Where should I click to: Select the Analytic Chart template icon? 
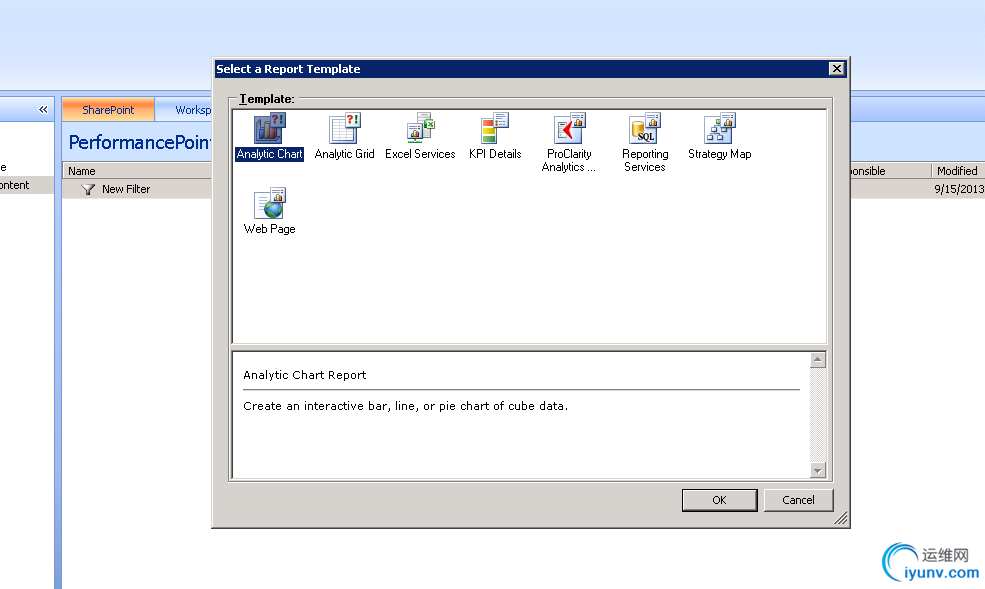[269, 129]
